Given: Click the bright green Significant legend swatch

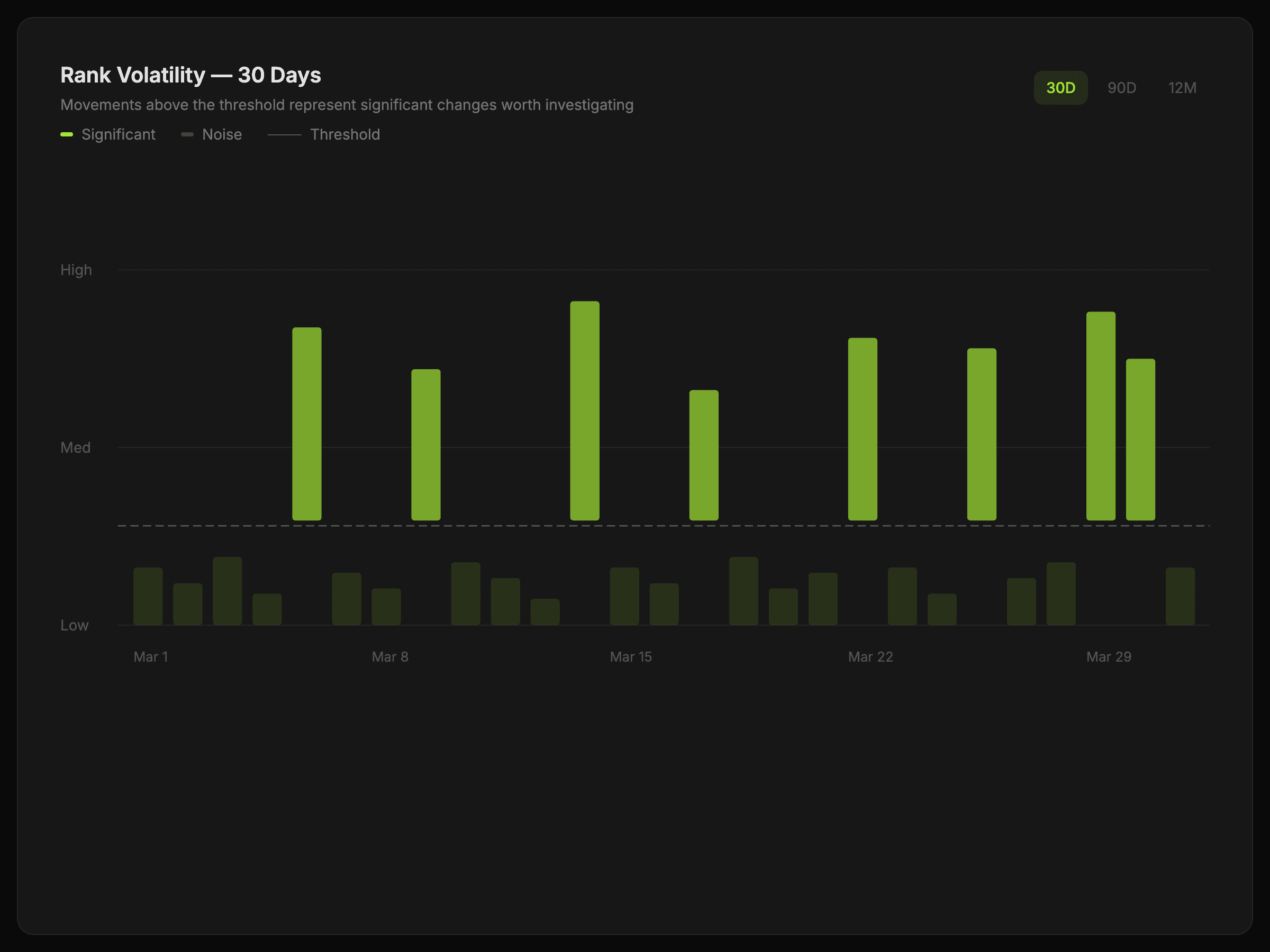Looking at the screenshot, I should tap(67, 134).
